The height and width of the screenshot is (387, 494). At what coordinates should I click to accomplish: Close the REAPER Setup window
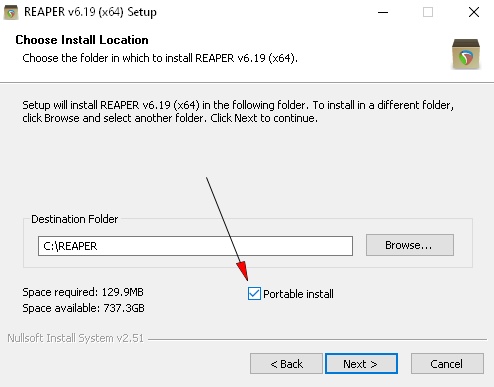[474, 12]
